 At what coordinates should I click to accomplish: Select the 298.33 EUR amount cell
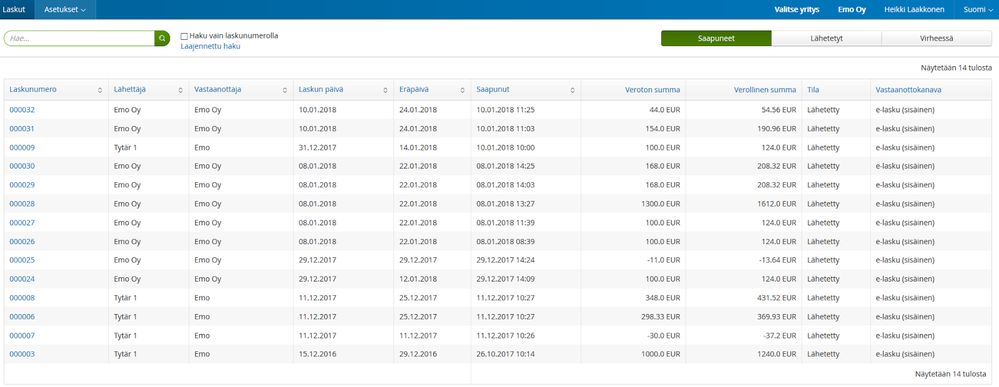tap(662, 316)
